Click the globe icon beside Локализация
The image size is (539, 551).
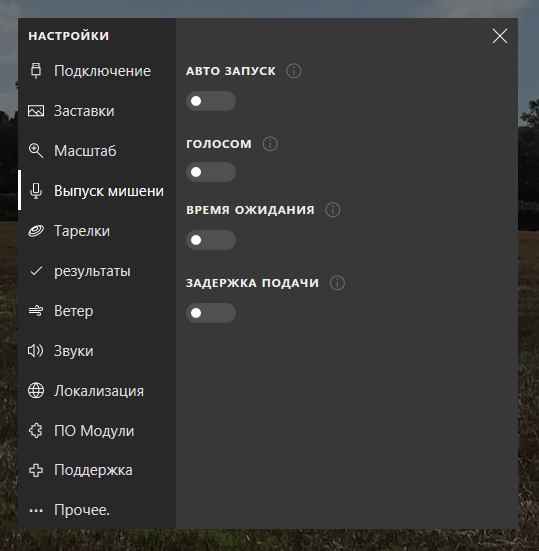click(36, 391)
